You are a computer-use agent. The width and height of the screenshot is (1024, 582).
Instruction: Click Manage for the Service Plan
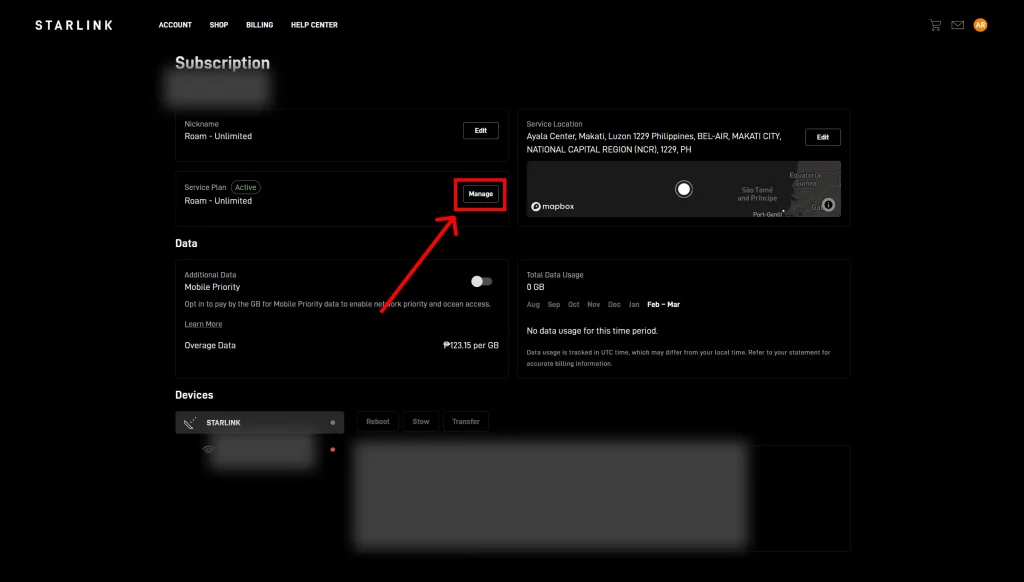pyautogui.click(x=481, y=194)
